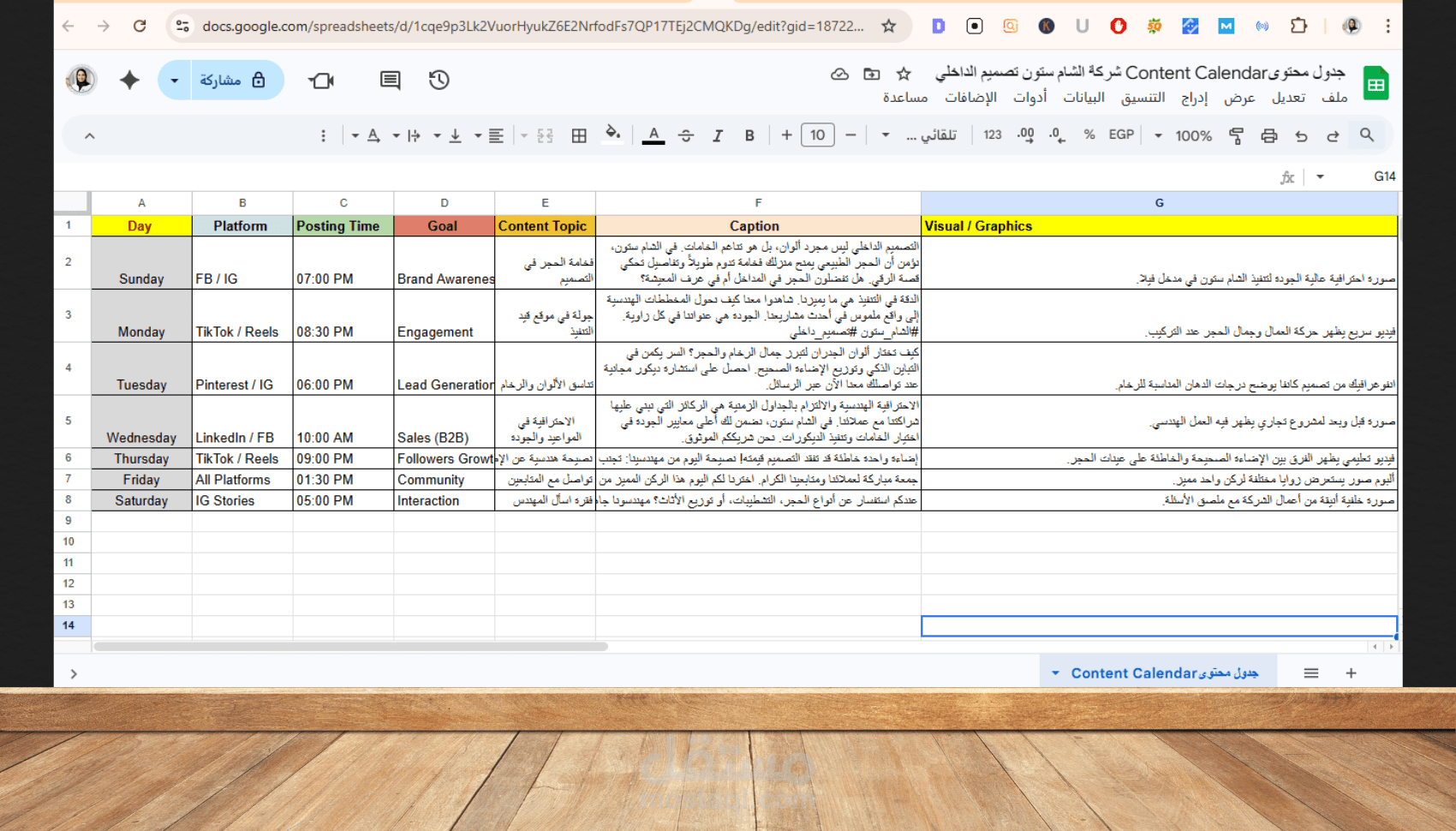1456x831 pixels.
Task: Open version history icon
Action: 439,80
